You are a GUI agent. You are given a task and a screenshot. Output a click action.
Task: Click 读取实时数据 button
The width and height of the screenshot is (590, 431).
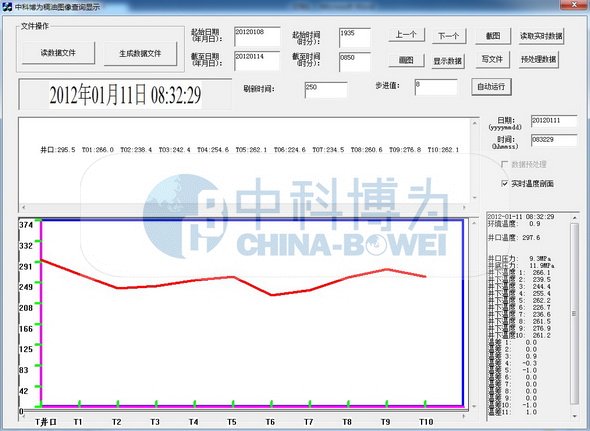[541, 36]
